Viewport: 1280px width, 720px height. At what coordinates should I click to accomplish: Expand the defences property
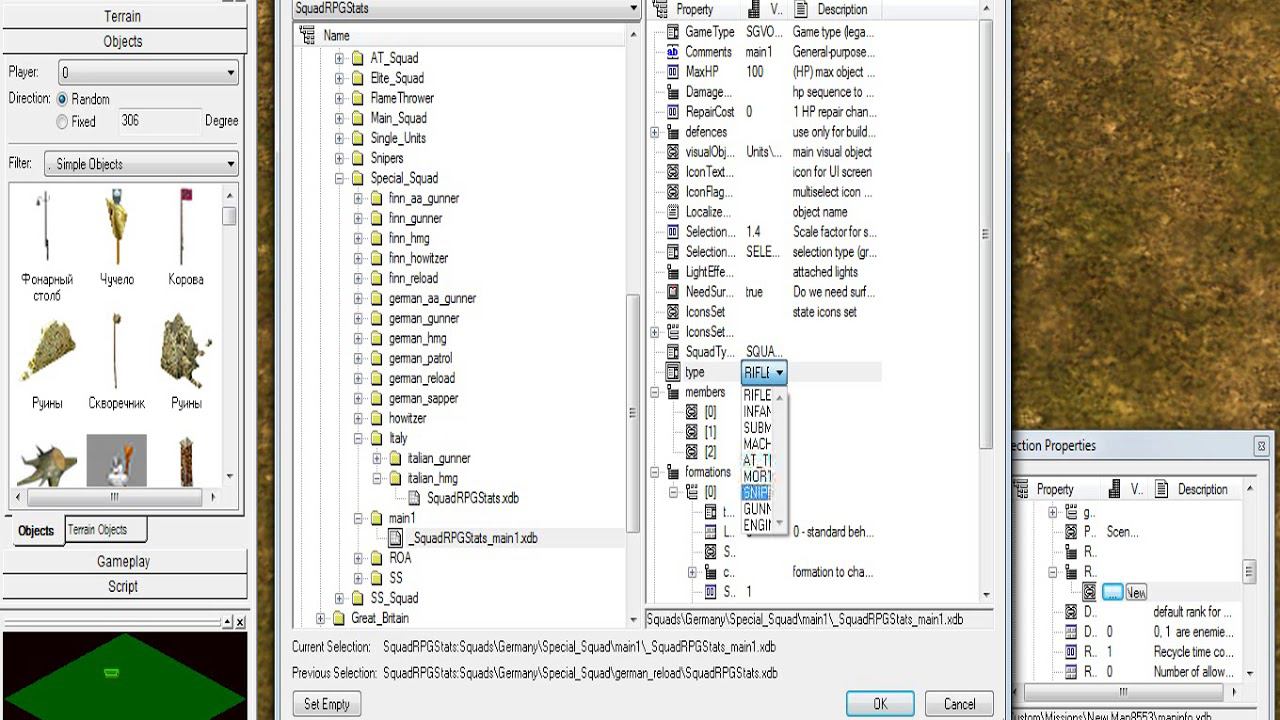pos(655,132)
